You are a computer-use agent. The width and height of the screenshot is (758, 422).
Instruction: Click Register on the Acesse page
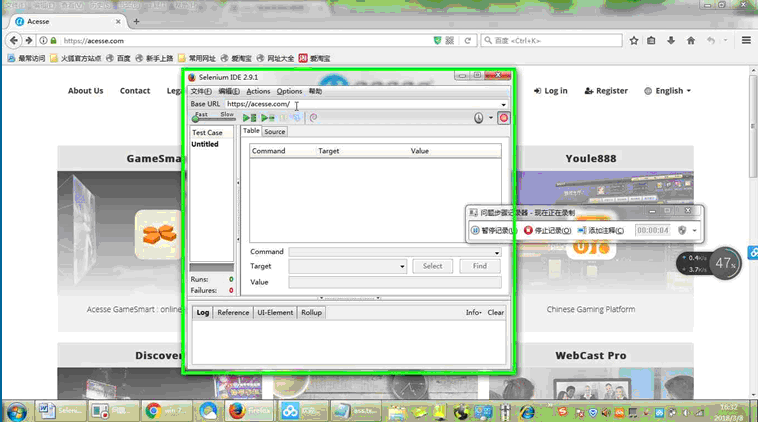(x=606, y=91)
